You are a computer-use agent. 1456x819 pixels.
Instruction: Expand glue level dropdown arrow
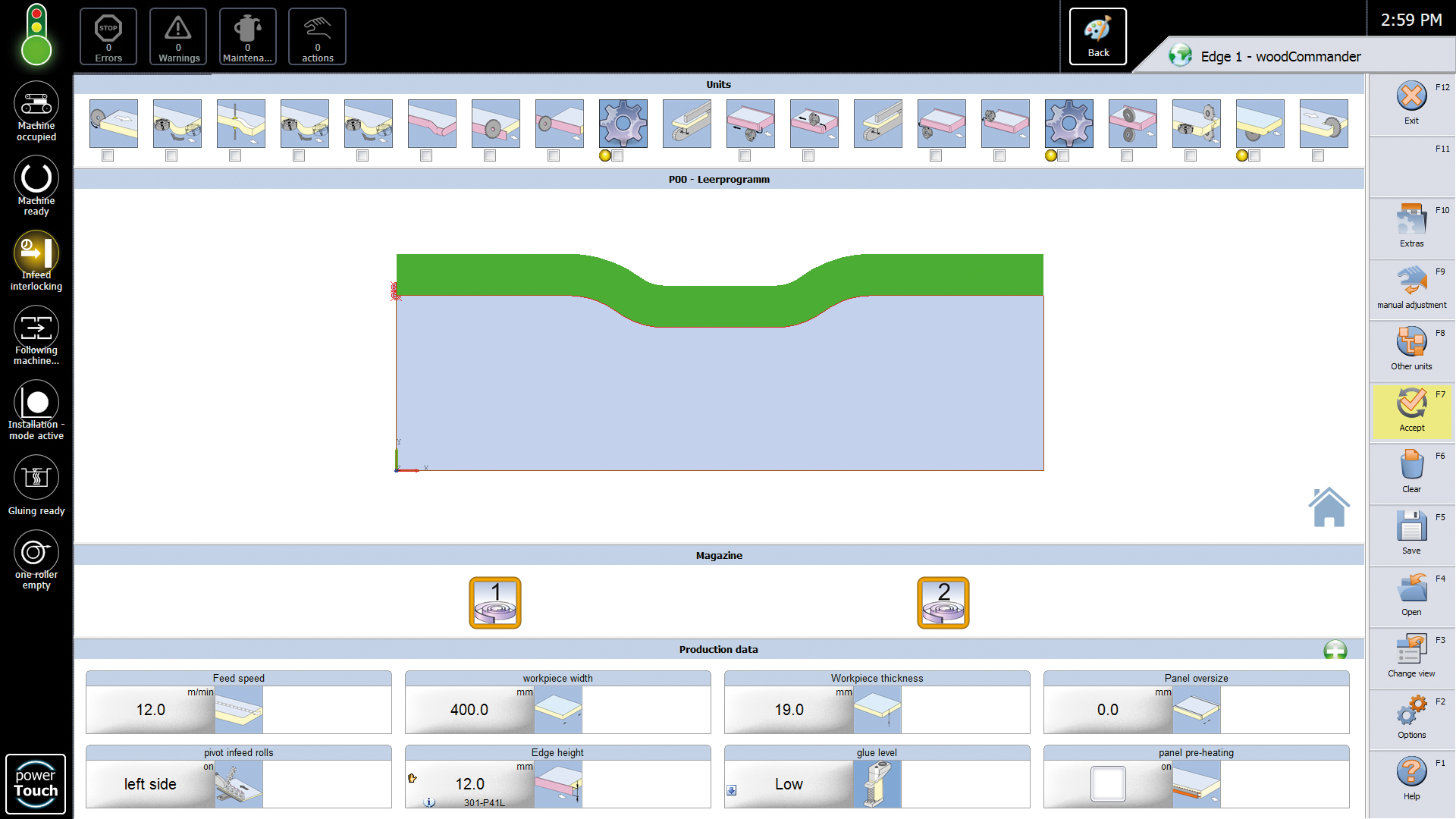pyautogui.click(x=732, y=790)
